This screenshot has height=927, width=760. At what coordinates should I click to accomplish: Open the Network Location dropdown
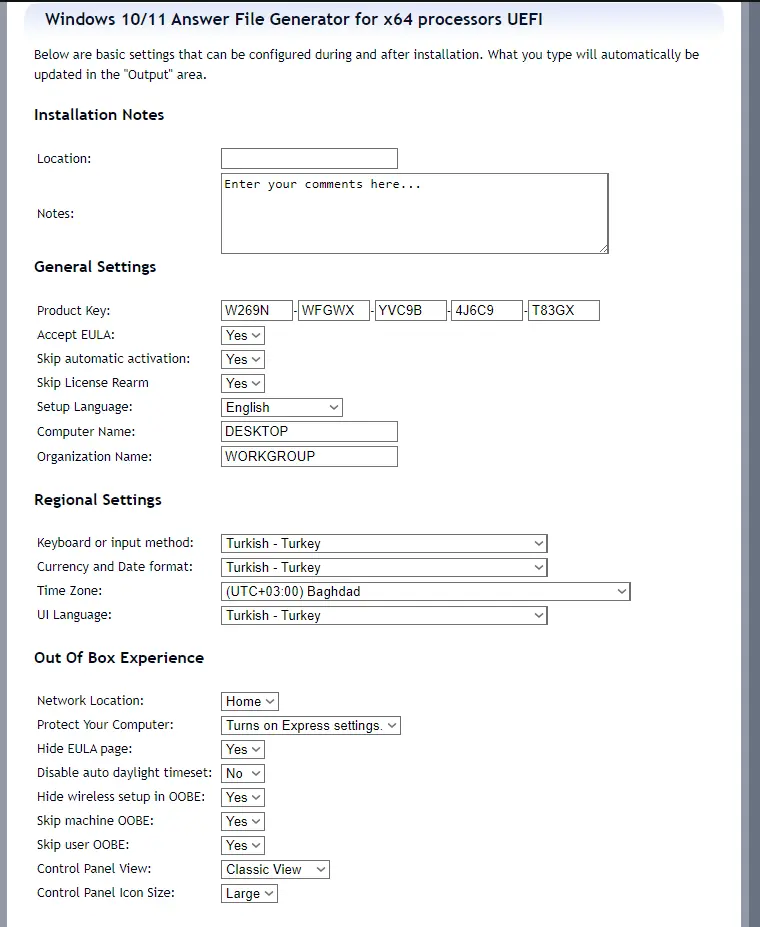[x=250, y=701]
